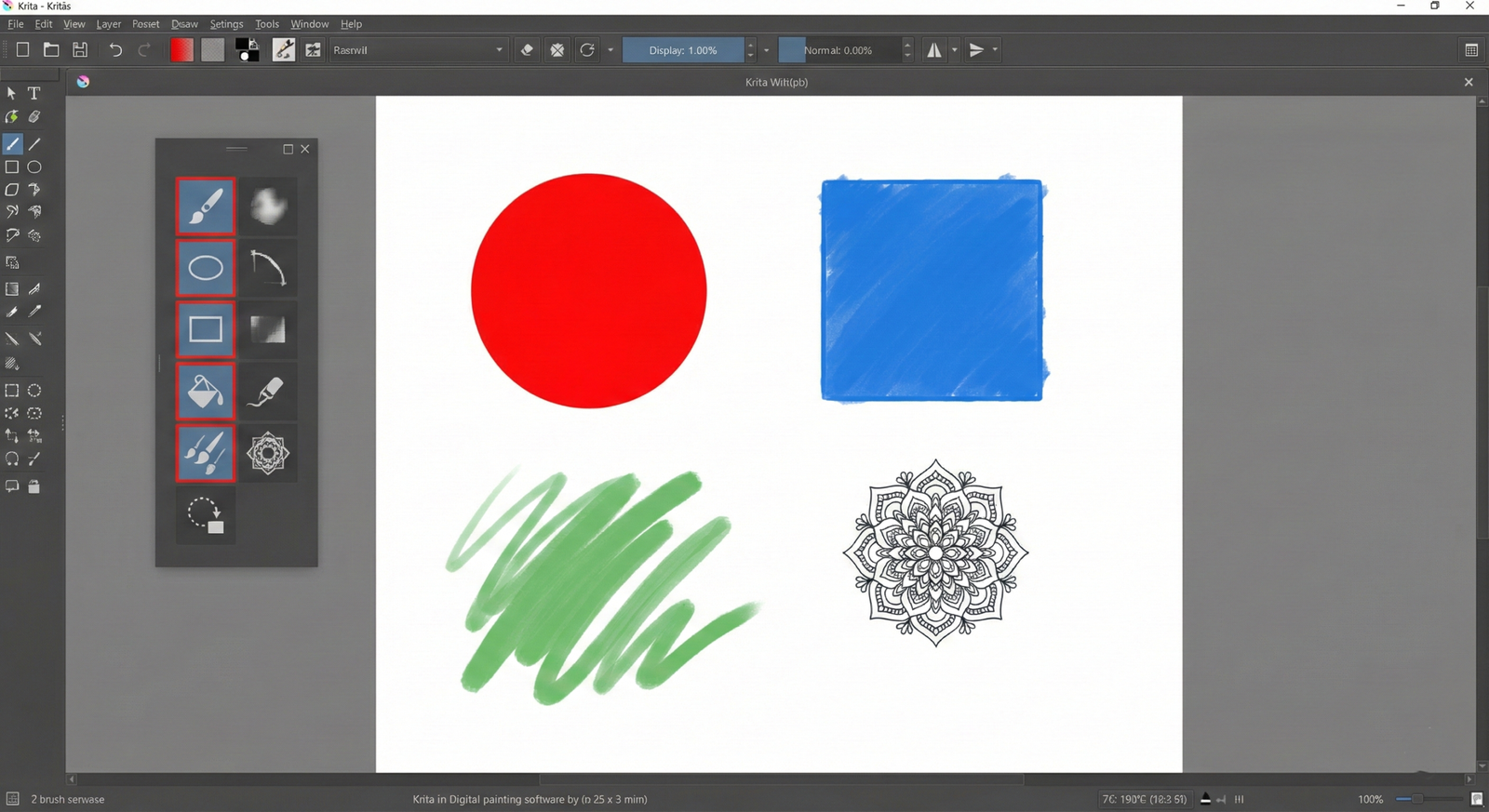The height and width of the screenshot is (812, 1489).
Task: Expand dropdown arrow next to reload icon
Action: pyautogui.click(x=610, y=50)
